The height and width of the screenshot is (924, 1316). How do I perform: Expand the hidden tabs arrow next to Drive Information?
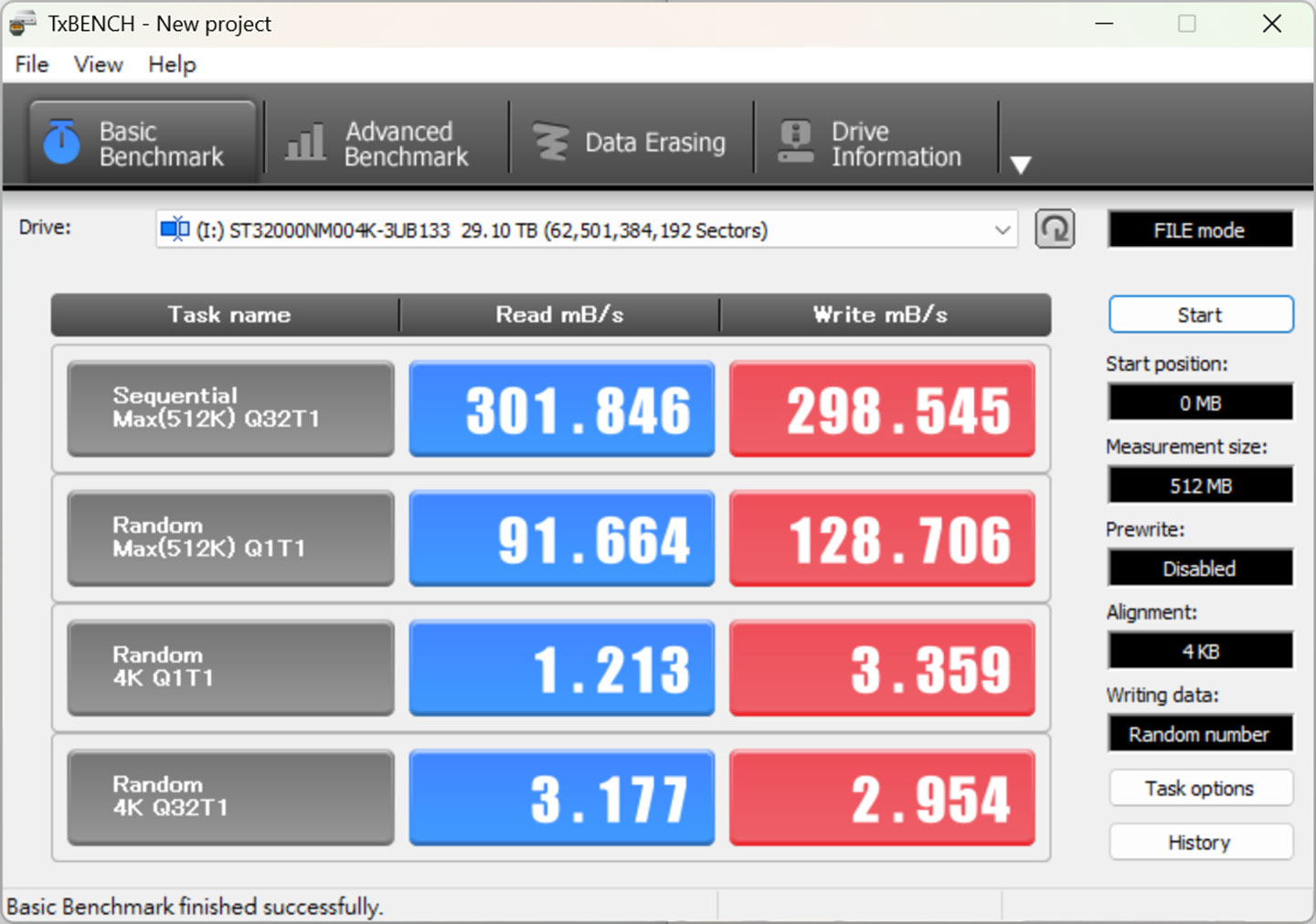tap(1021, 165)
